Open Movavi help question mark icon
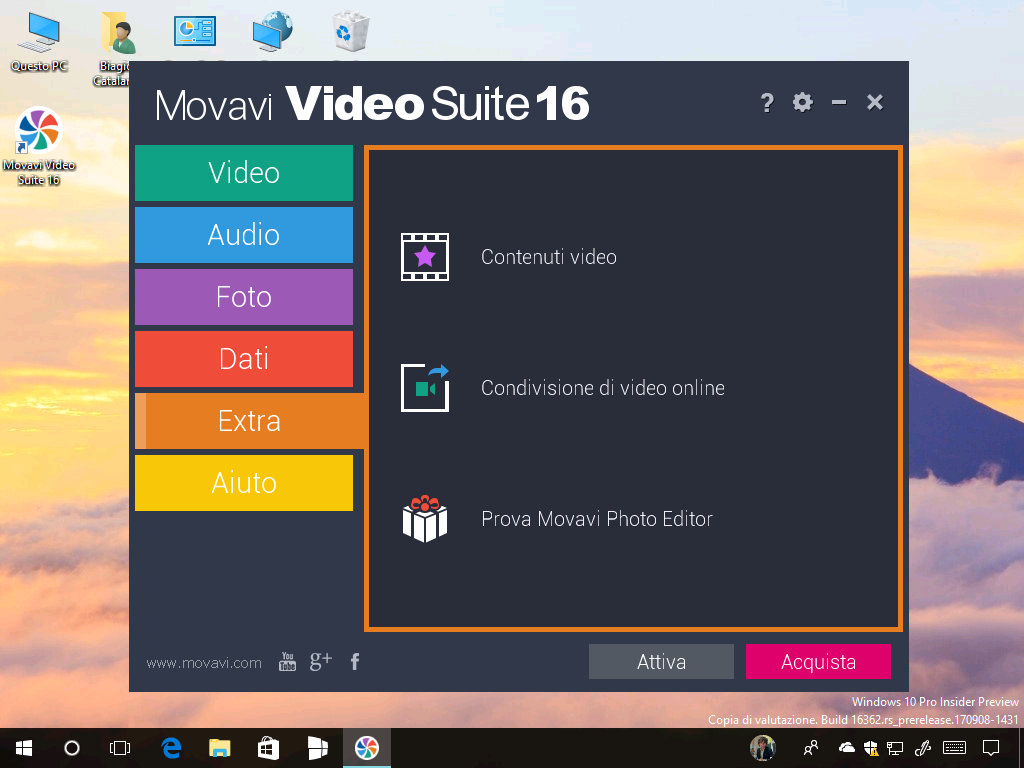 (767, 103)
